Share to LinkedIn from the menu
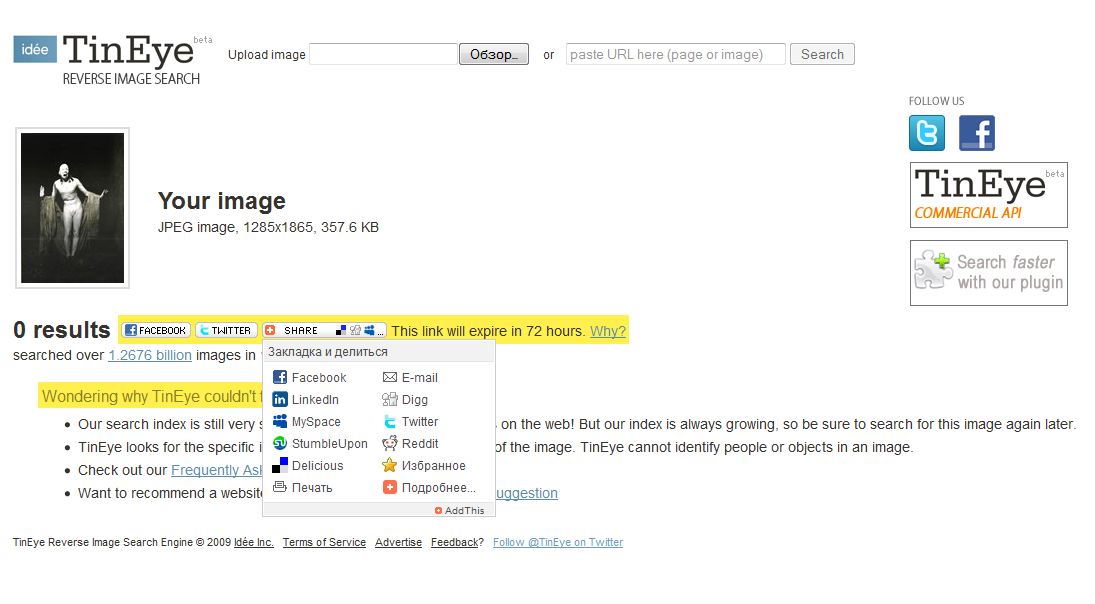 (x=315, y=399)
